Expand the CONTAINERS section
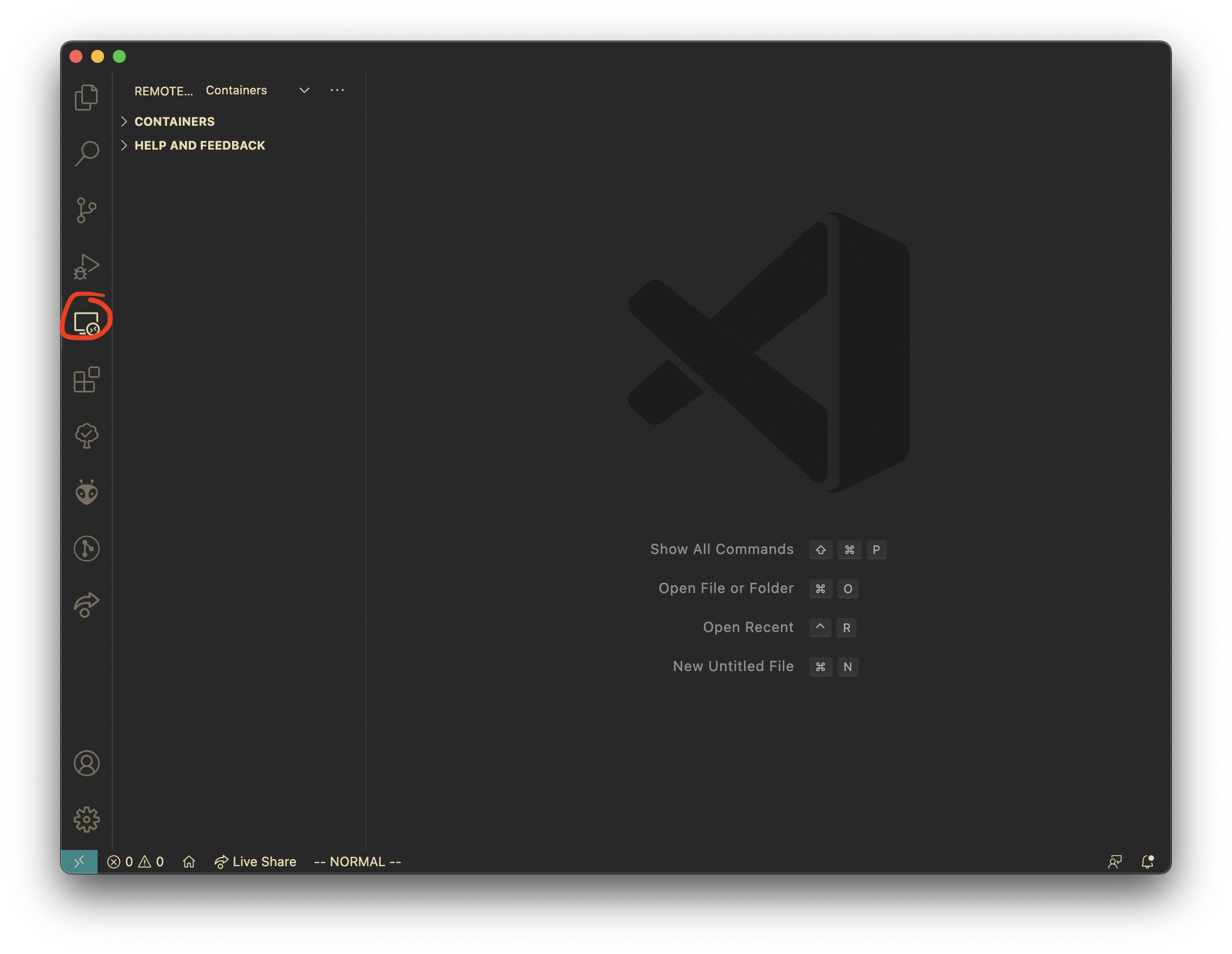Viewport: 1232px width, 954px height. click(174, 121)
